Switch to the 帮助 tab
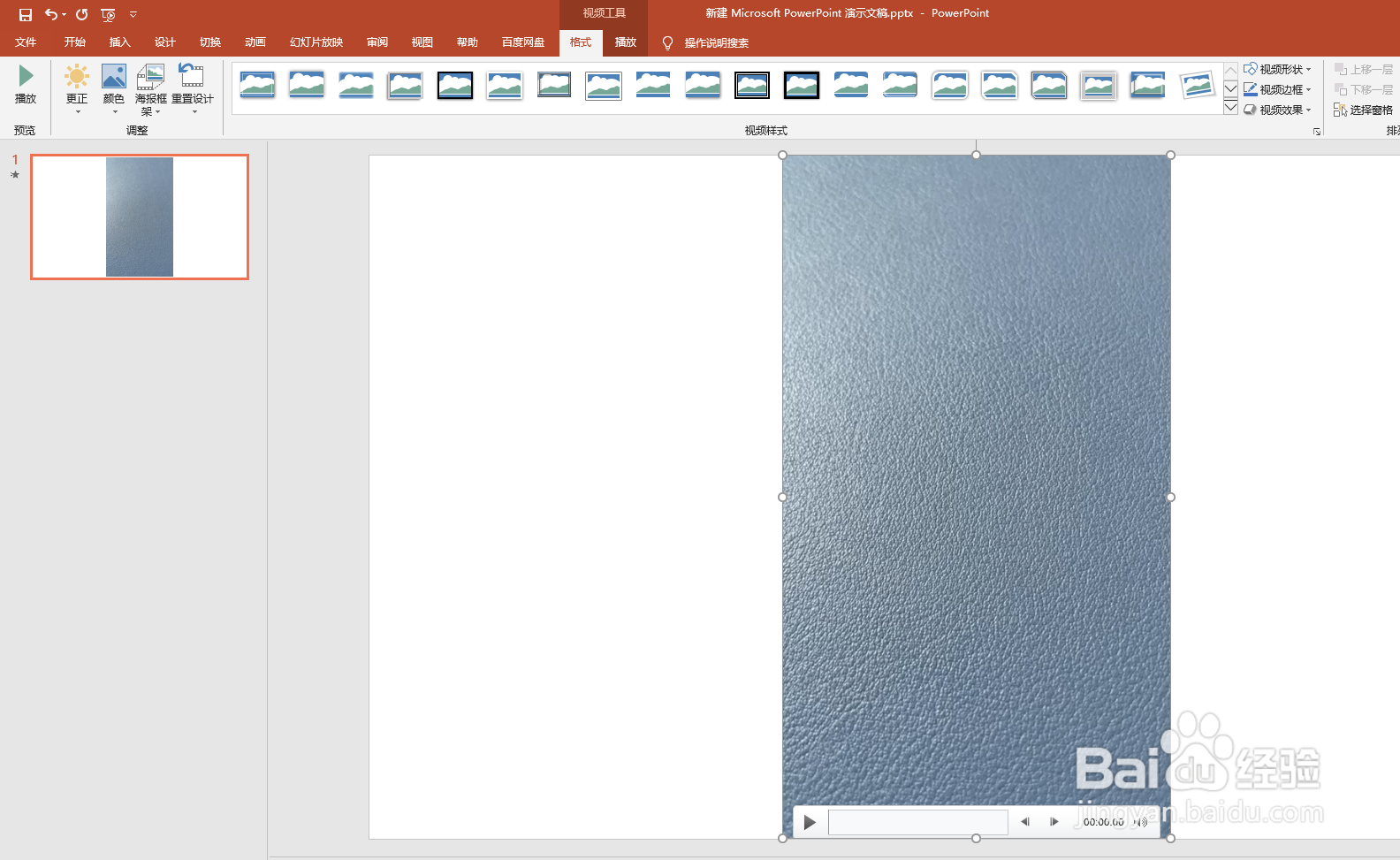1400x860 pixels. [468, 42]
